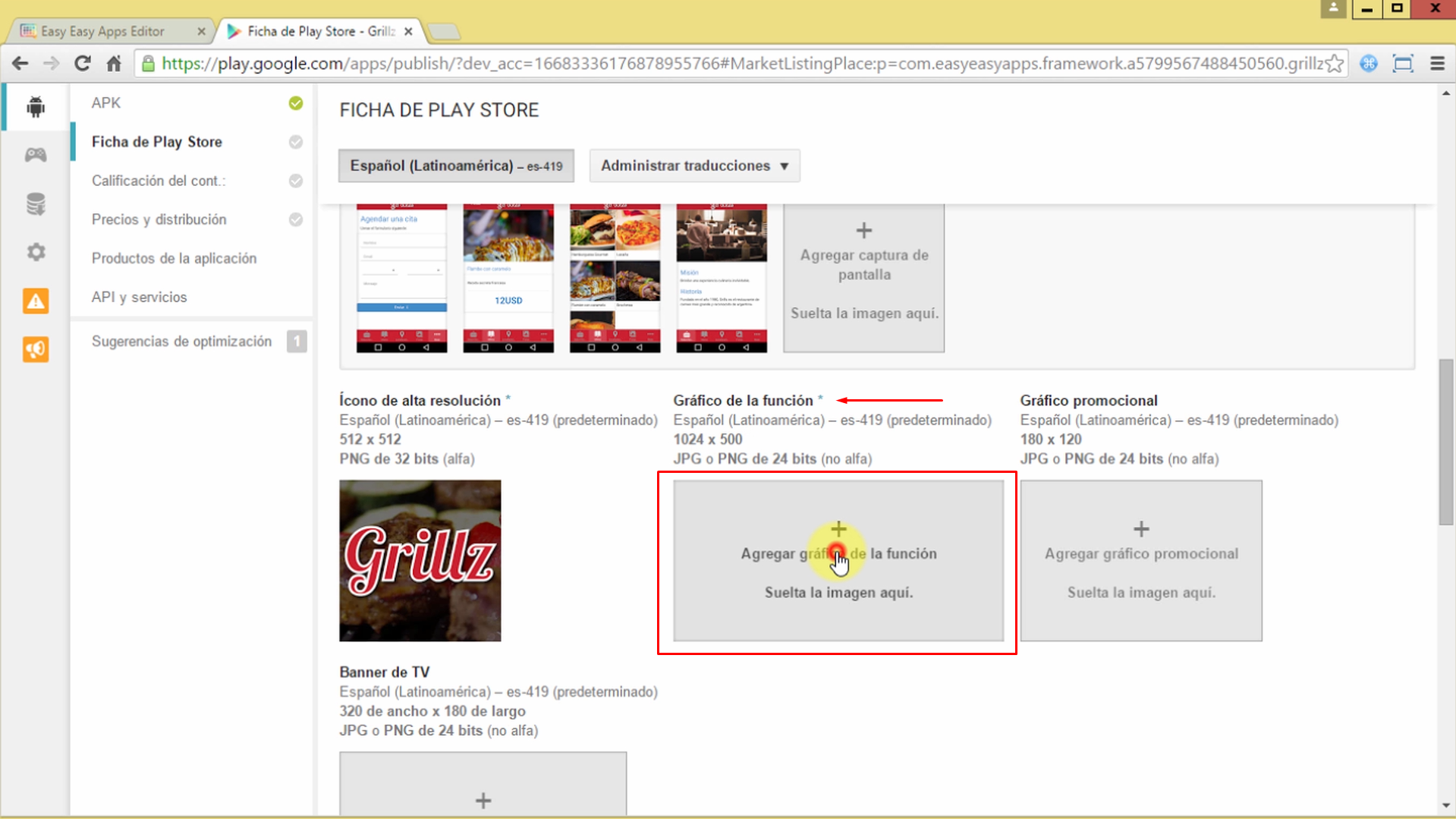
Task: Click Agregar gráfico de la función
Action: pos(838,562)
